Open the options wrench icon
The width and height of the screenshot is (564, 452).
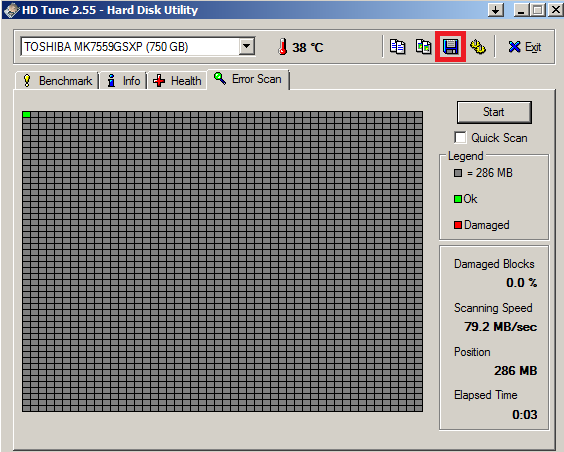478,47
